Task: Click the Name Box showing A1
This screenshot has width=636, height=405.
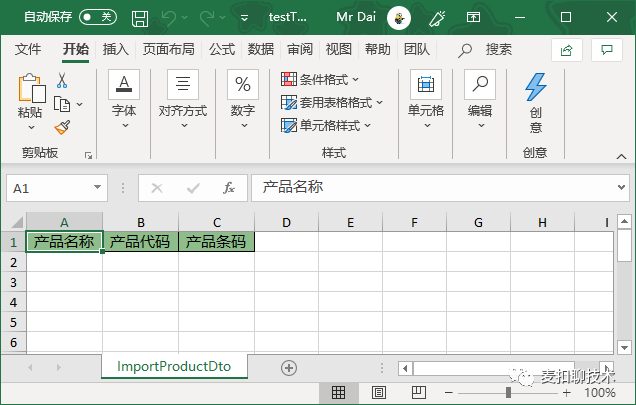Action: (x=49, y=188)
